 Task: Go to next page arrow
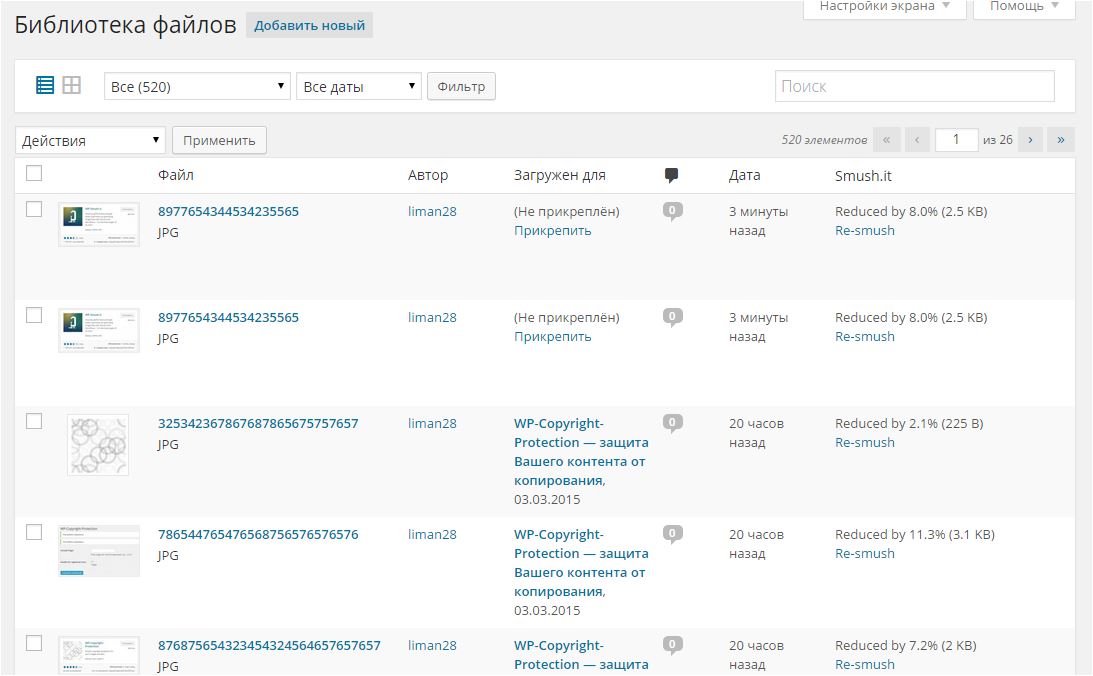pos(1029,140)
